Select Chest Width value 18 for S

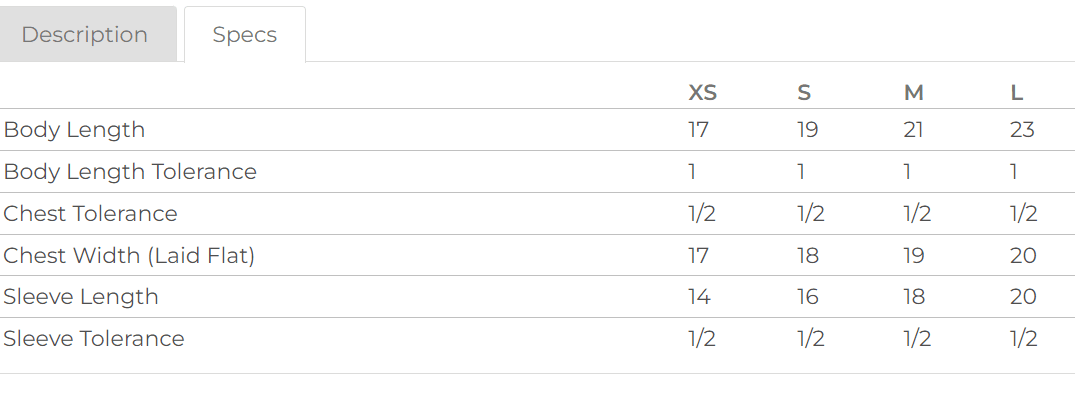[808, 256]
